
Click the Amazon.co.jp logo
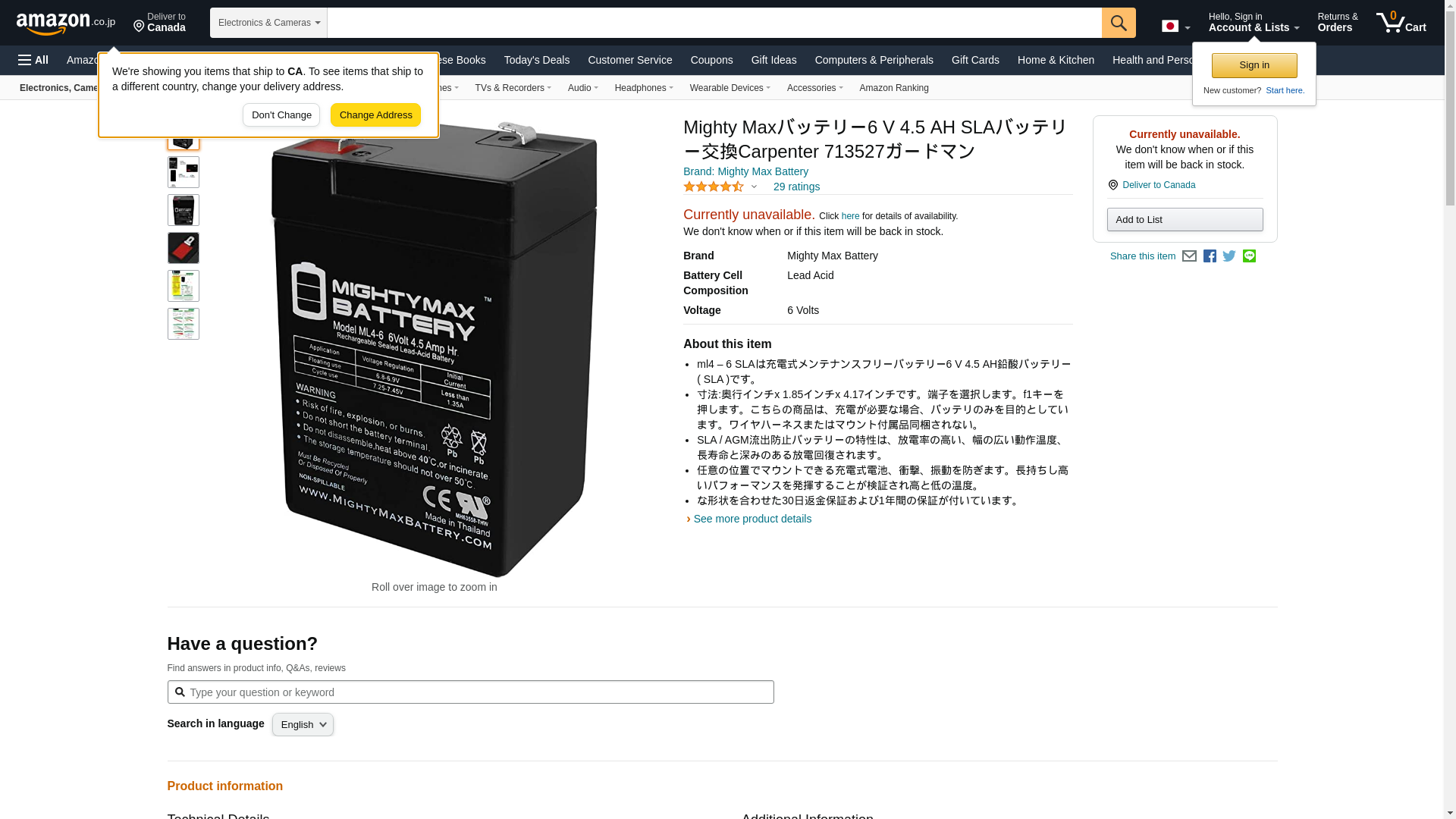pos(66,23)
